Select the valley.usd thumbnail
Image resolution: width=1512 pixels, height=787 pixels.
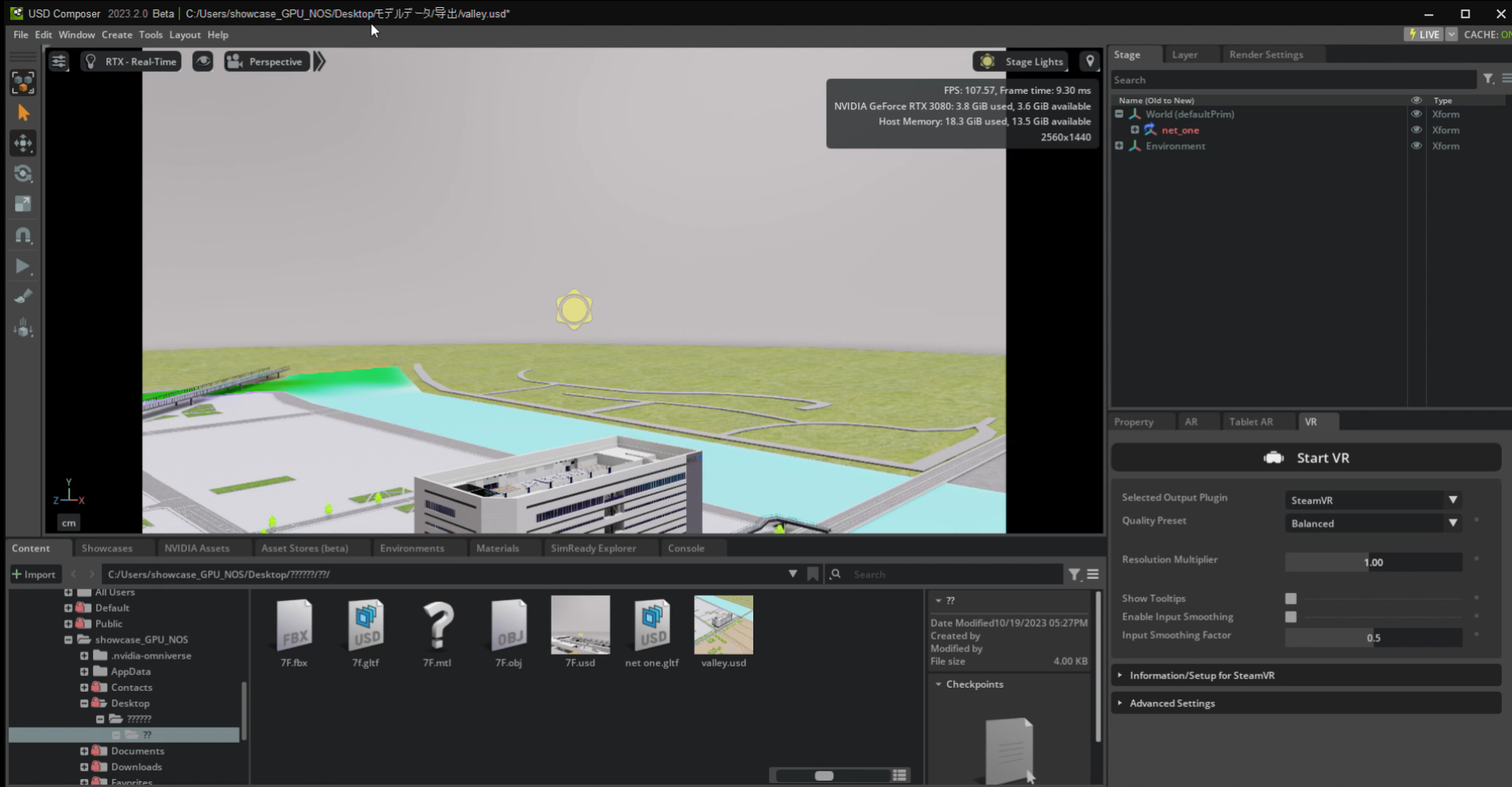point(723,625)
